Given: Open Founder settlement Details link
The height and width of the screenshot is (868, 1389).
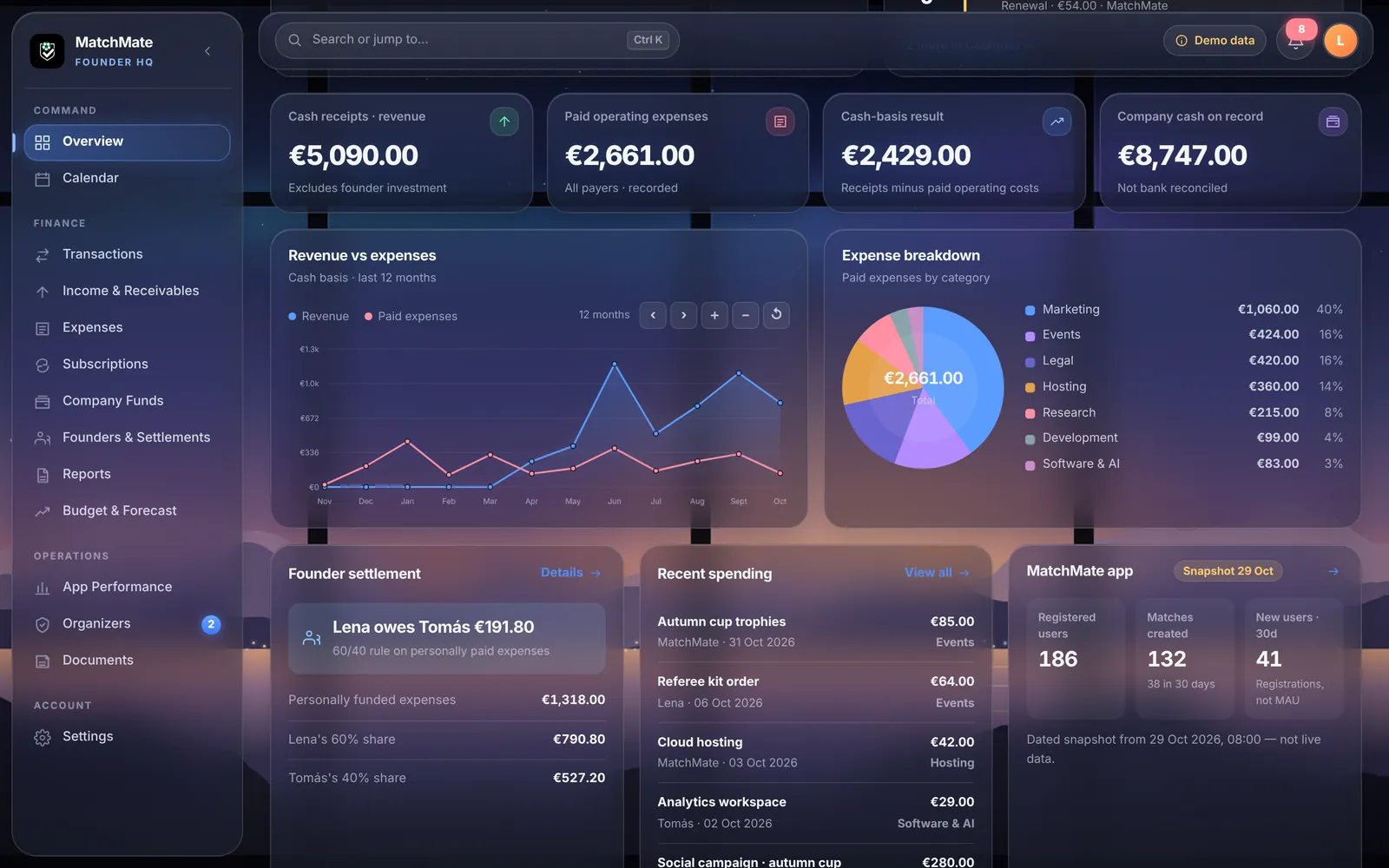Looking at the screenshot, I should pyautogui.click(x=571, y=573).
